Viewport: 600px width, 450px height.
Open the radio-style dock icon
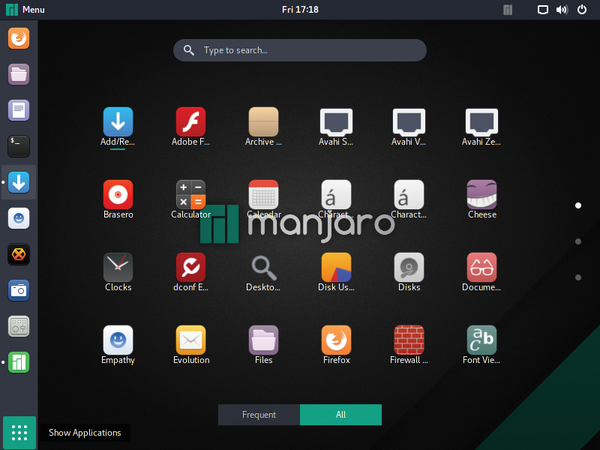pos(18,326)
